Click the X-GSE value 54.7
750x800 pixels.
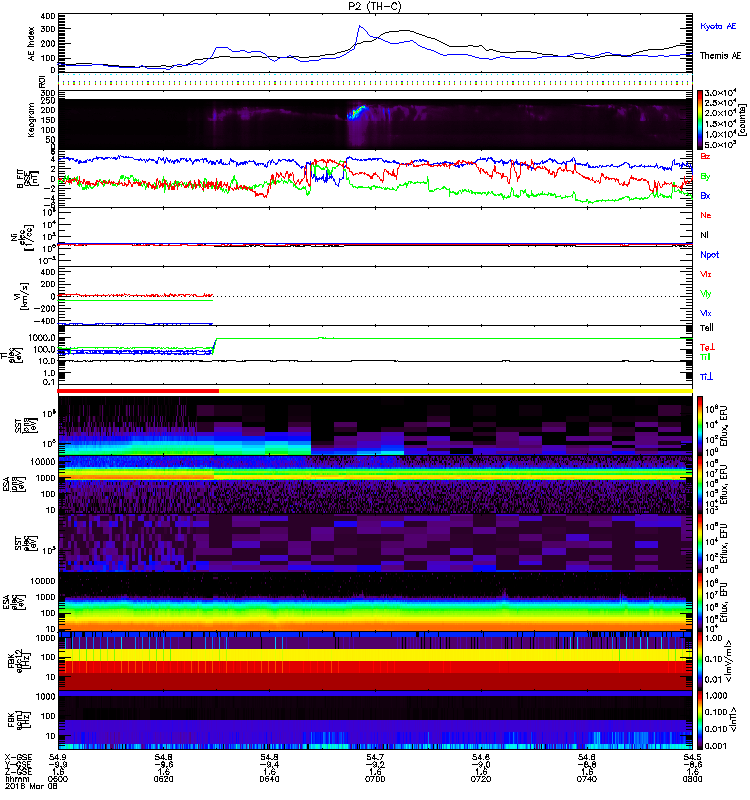click(x=375, y=757)
